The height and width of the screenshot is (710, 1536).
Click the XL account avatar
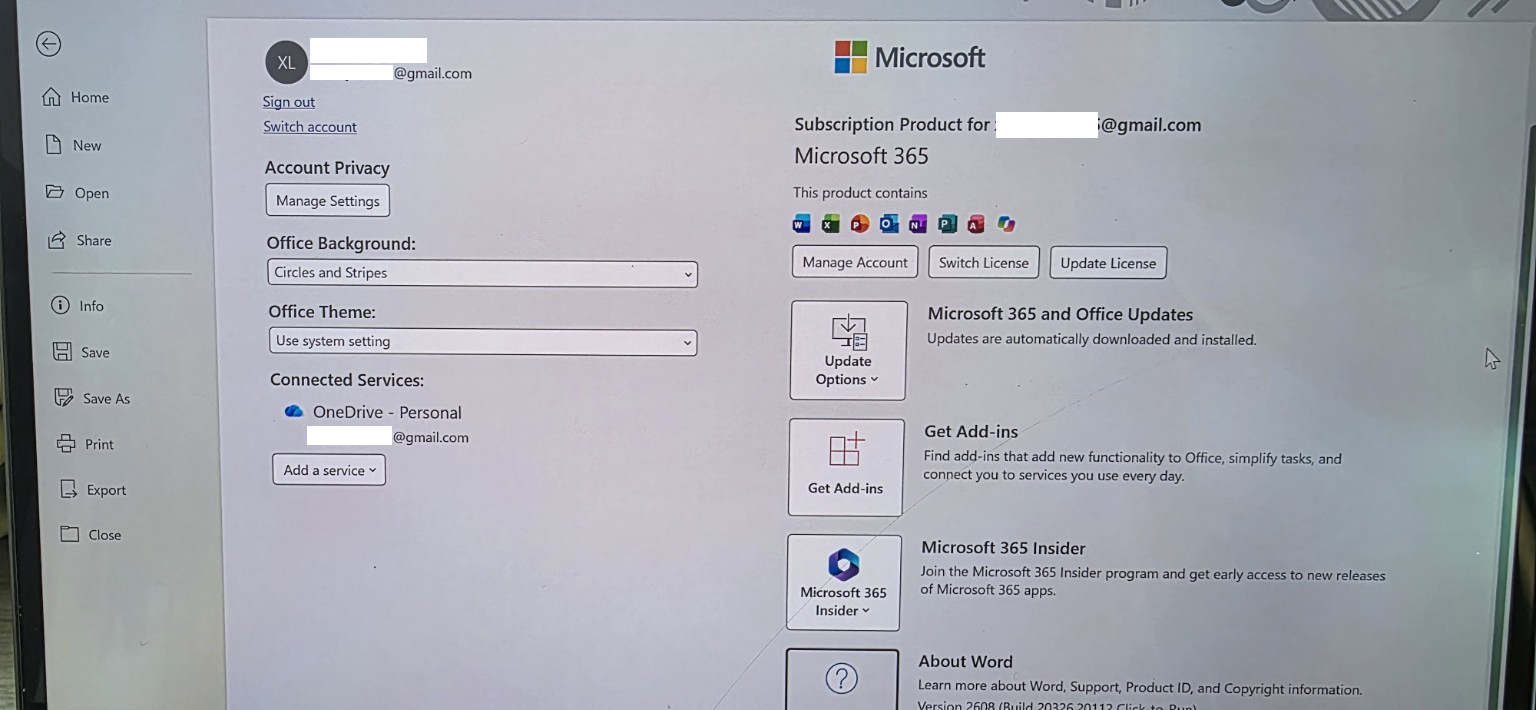point(287,63)
